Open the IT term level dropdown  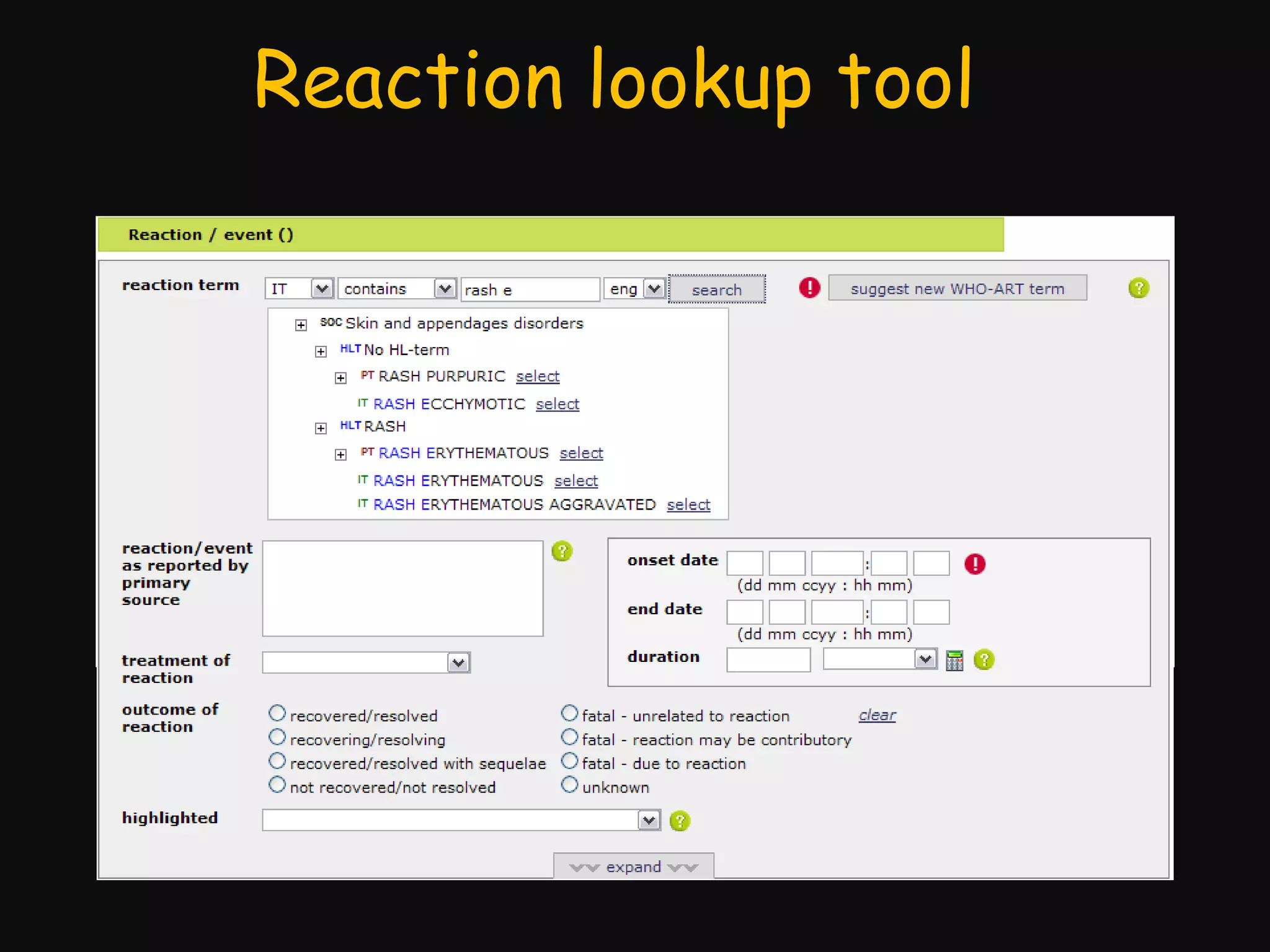click(321, 289)
